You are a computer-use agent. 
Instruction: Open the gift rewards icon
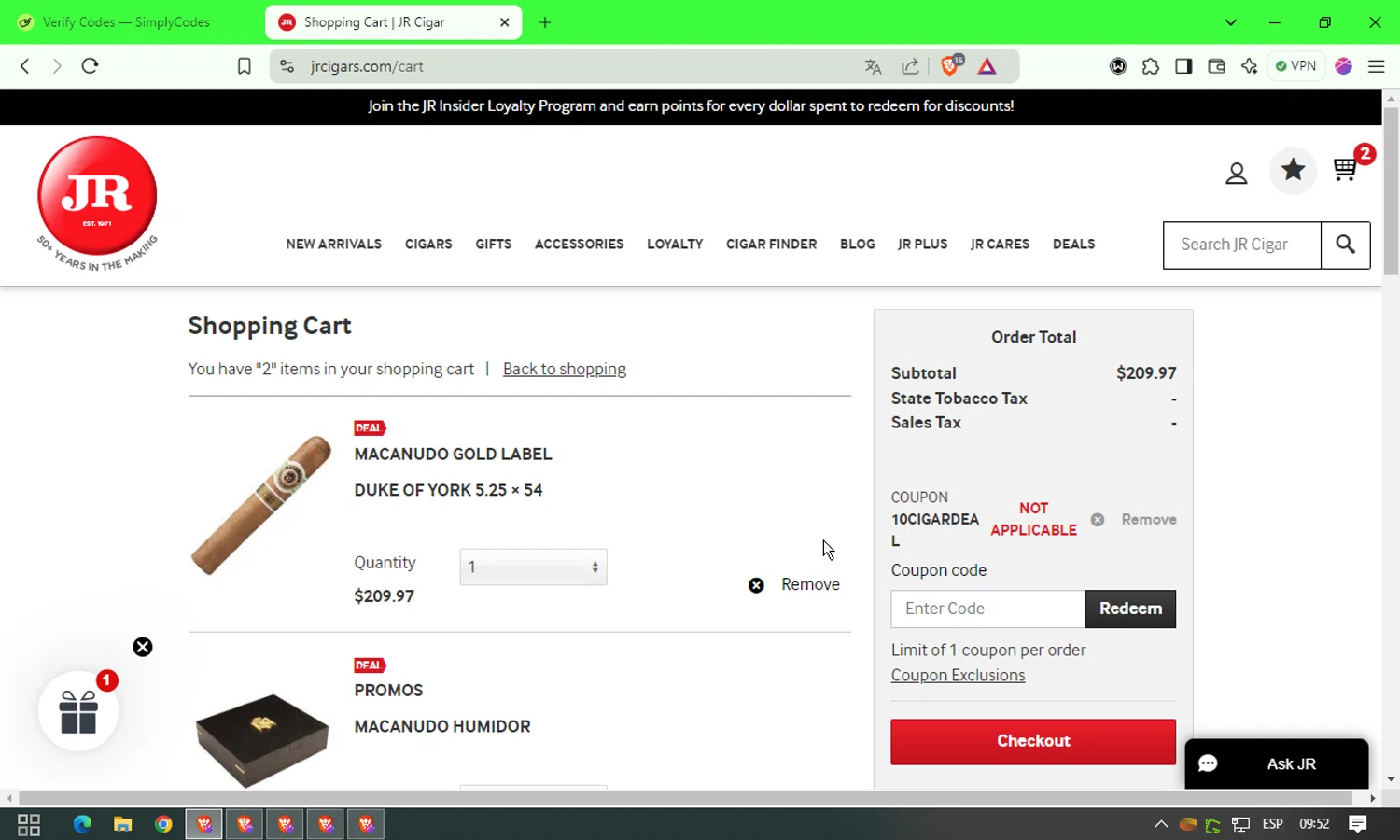point(78,711)
